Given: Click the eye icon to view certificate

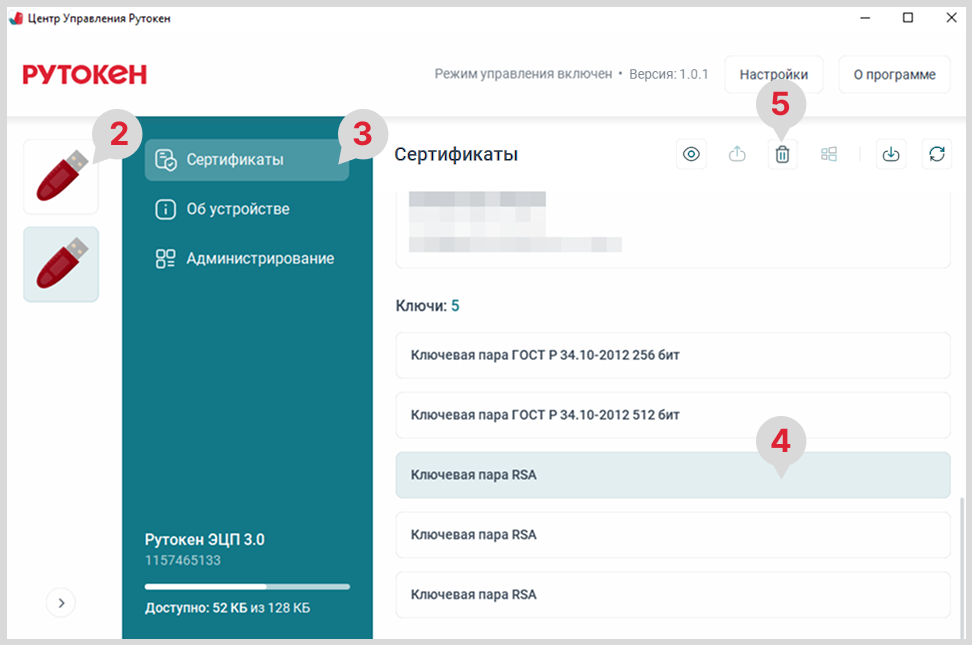Looking at the screenshot, I should pos(691,154).
